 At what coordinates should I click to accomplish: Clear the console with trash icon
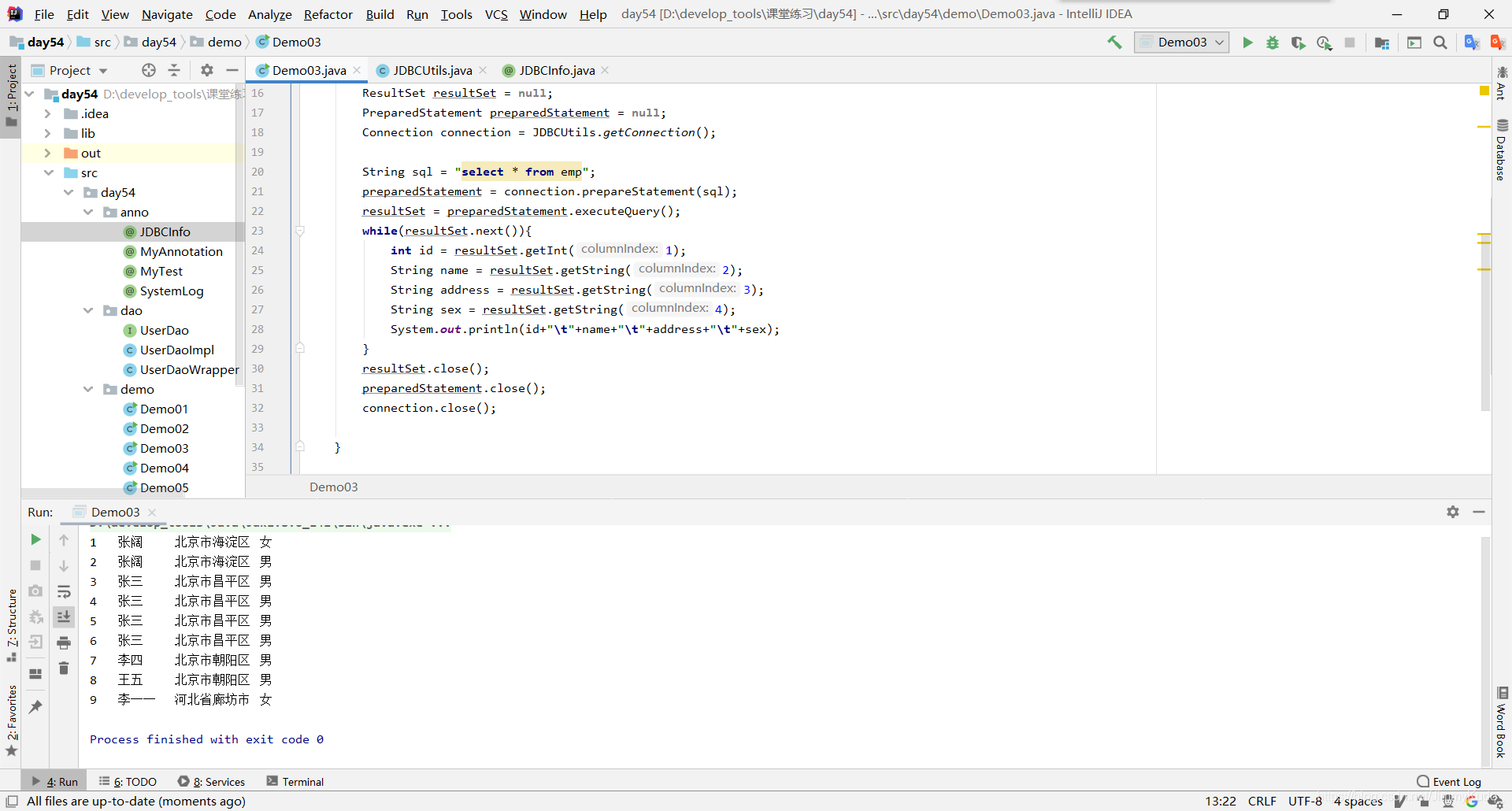(x=64, y=668)
